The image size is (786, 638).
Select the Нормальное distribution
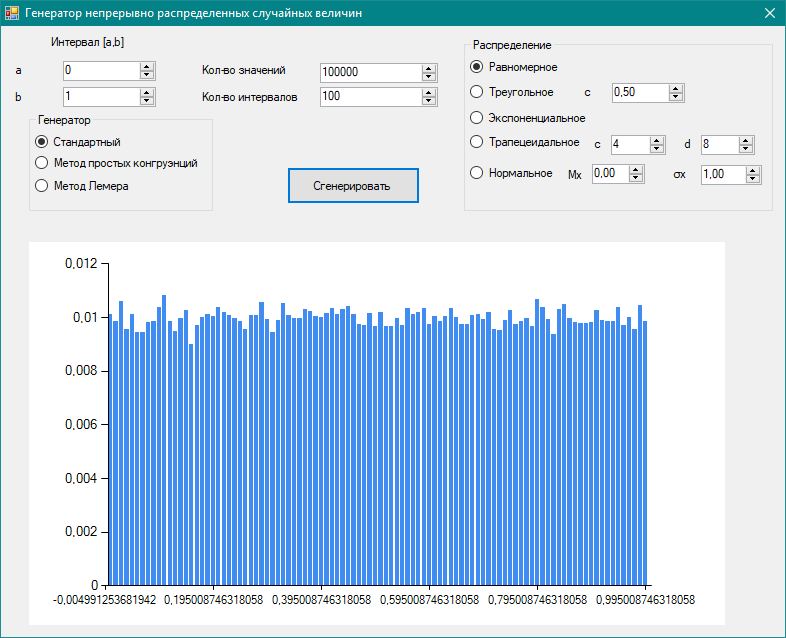[511, 173]
